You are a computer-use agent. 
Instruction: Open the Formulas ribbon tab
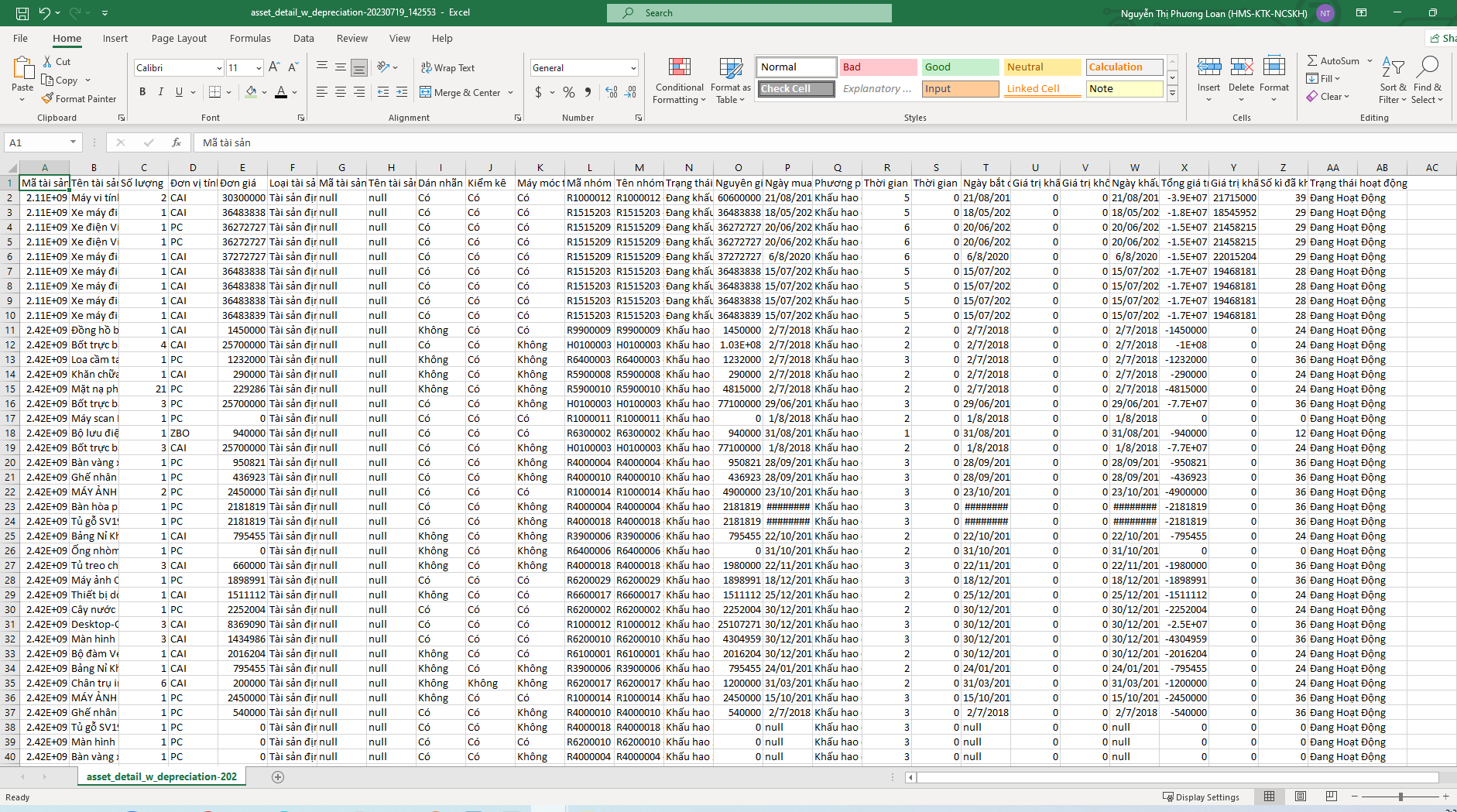[x=250, y=38]
